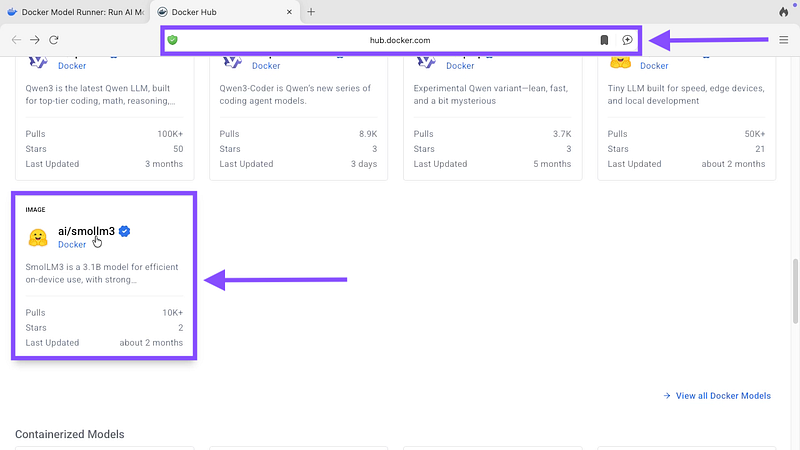This screenshot has height=450, width=800.
Task: Click the Hugging Face emoji logo on smollm3 card
Action: 38,238
